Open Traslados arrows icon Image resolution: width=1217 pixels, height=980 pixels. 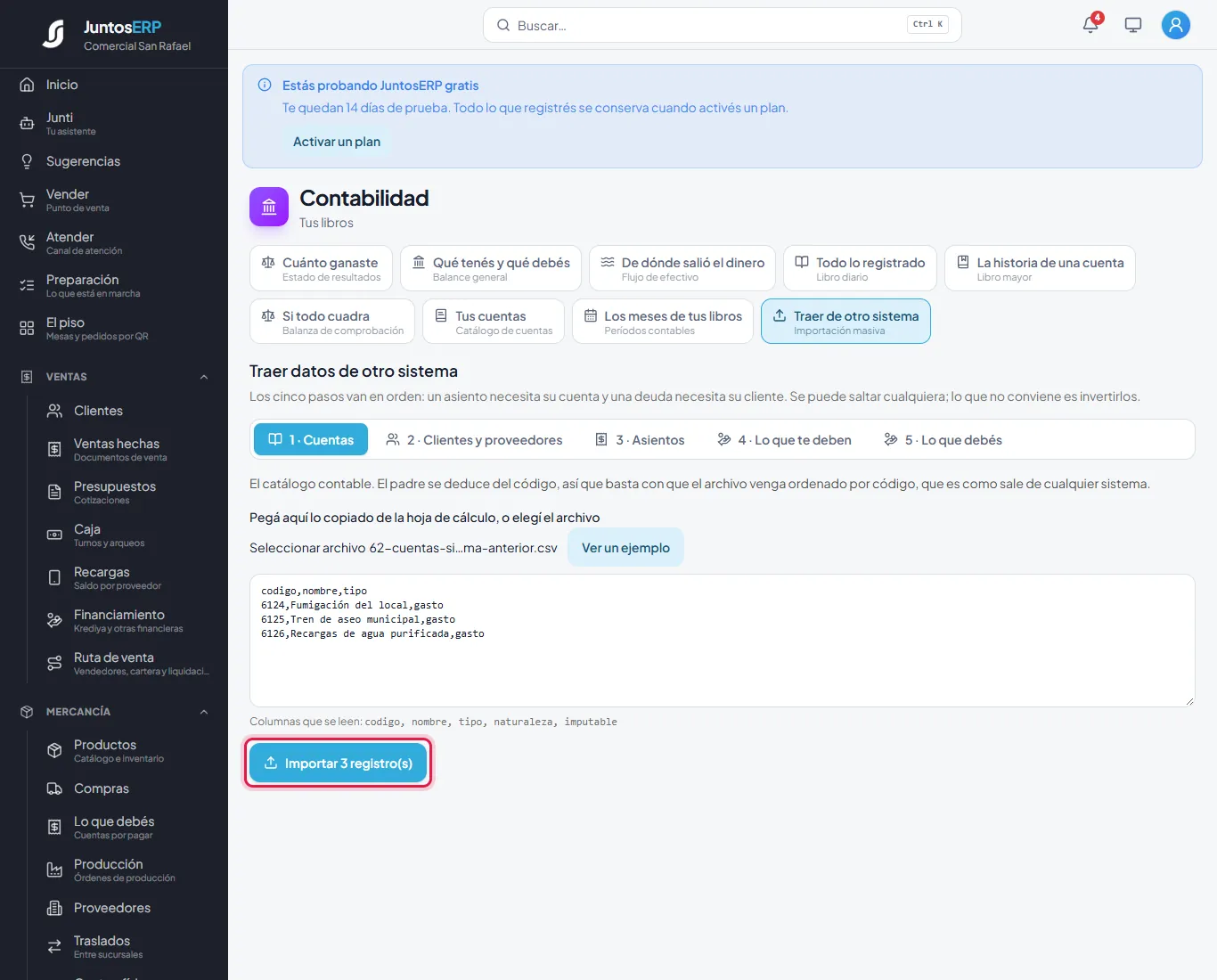pos(54,947)
